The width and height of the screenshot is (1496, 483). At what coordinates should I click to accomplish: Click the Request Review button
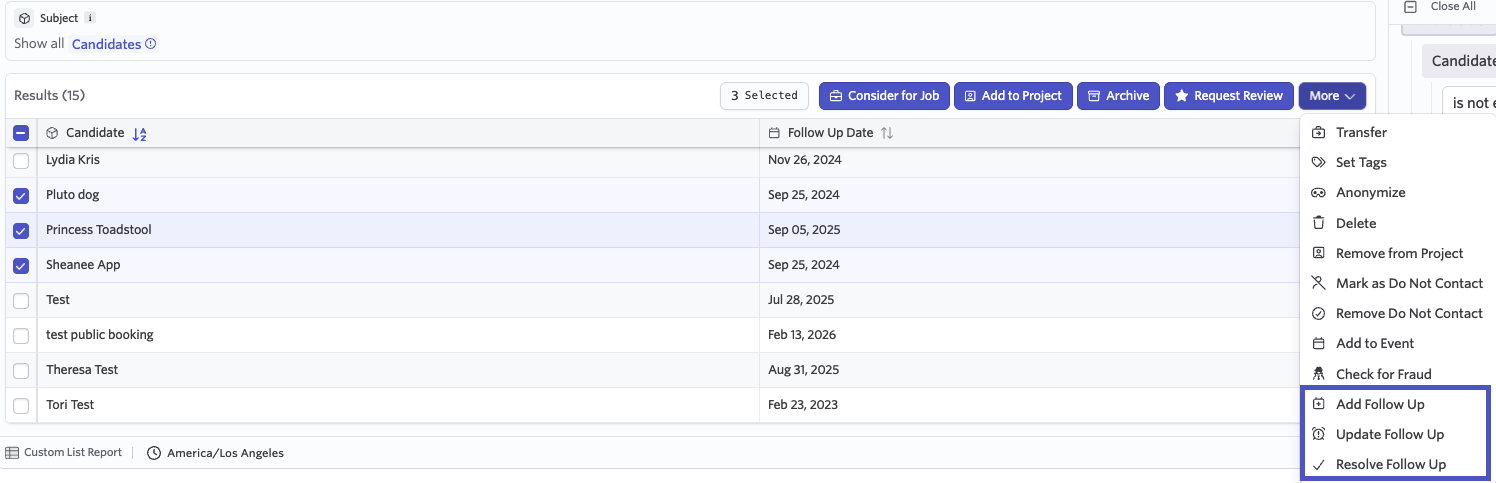(1228, 96)
